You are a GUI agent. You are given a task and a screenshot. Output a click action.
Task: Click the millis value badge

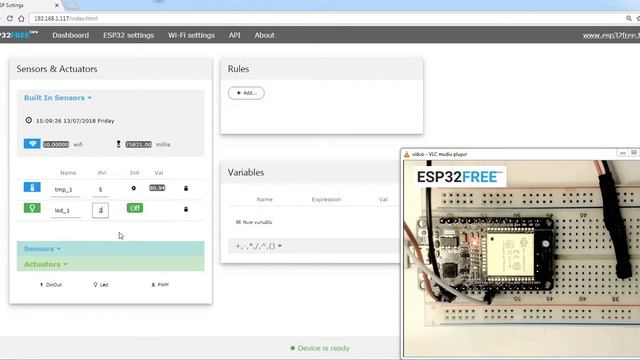pos(139,144)
